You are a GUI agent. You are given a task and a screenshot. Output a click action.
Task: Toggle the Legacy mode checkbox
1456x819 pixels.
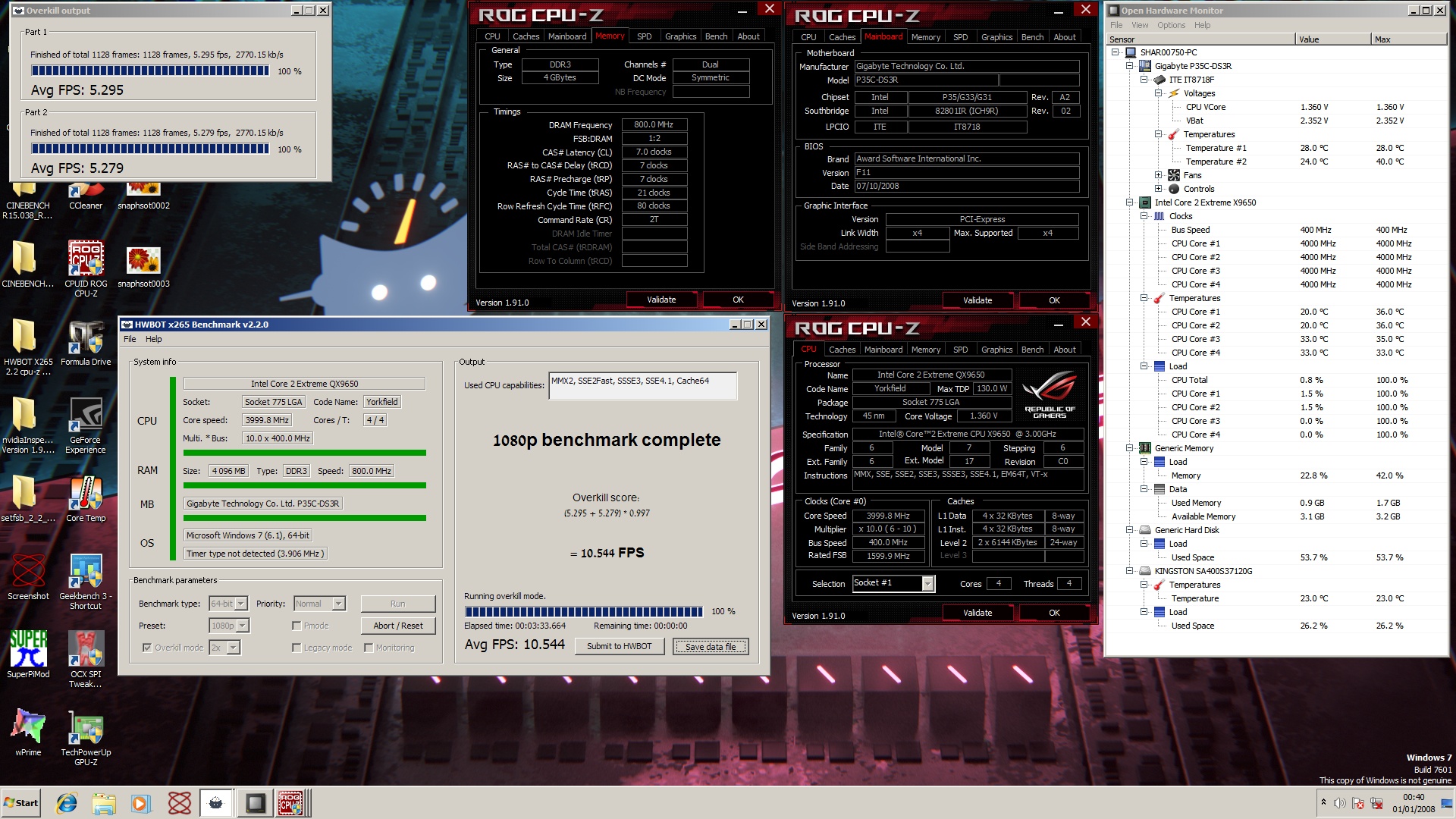(x=297, y=648)
